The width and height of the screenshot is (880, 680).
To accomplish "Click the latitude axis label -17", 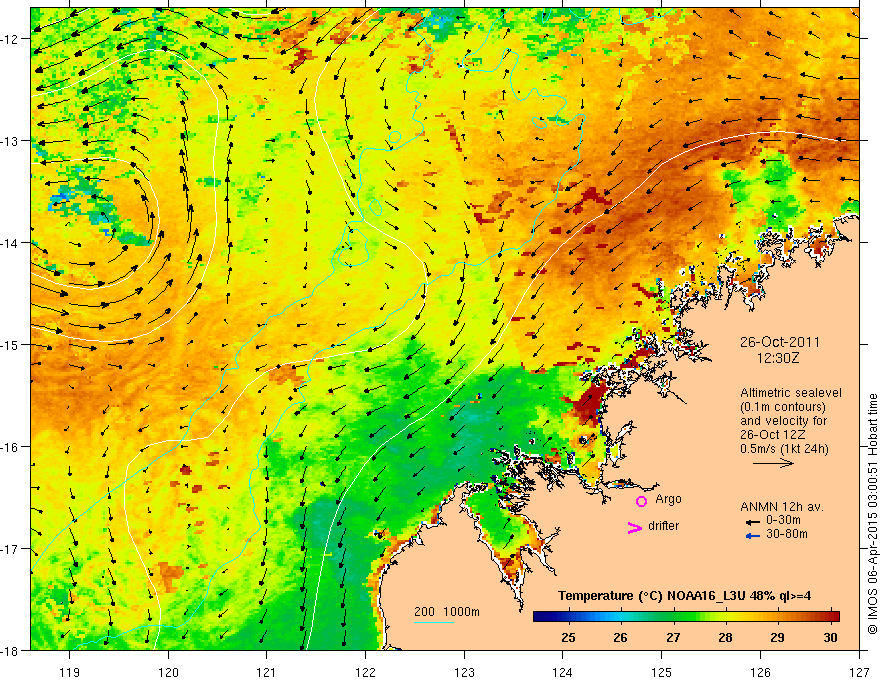I will [11, 549].
